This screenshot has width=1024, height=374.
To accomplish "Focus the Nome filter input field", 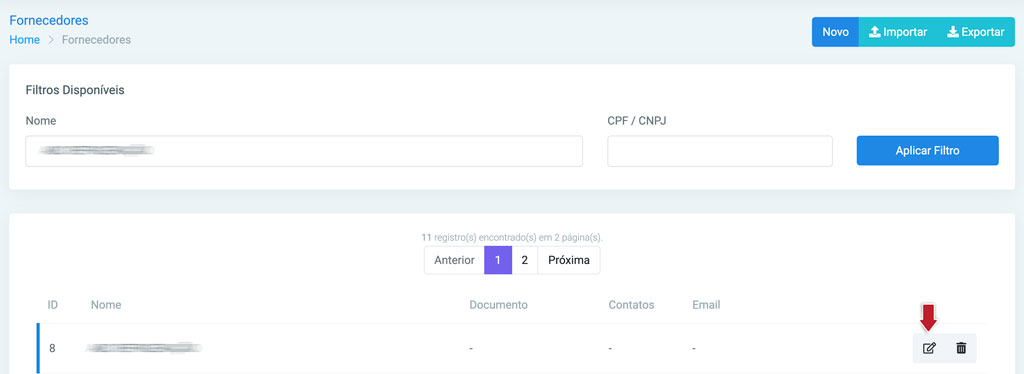I will point(304,151).
